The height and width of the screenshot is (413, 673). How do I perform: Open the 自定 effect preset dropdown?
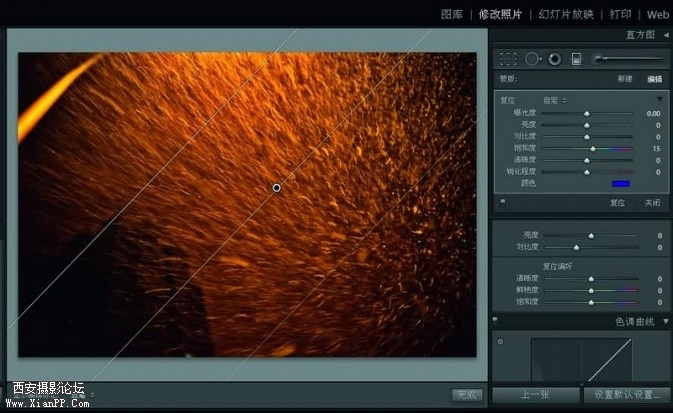point(554,100)
